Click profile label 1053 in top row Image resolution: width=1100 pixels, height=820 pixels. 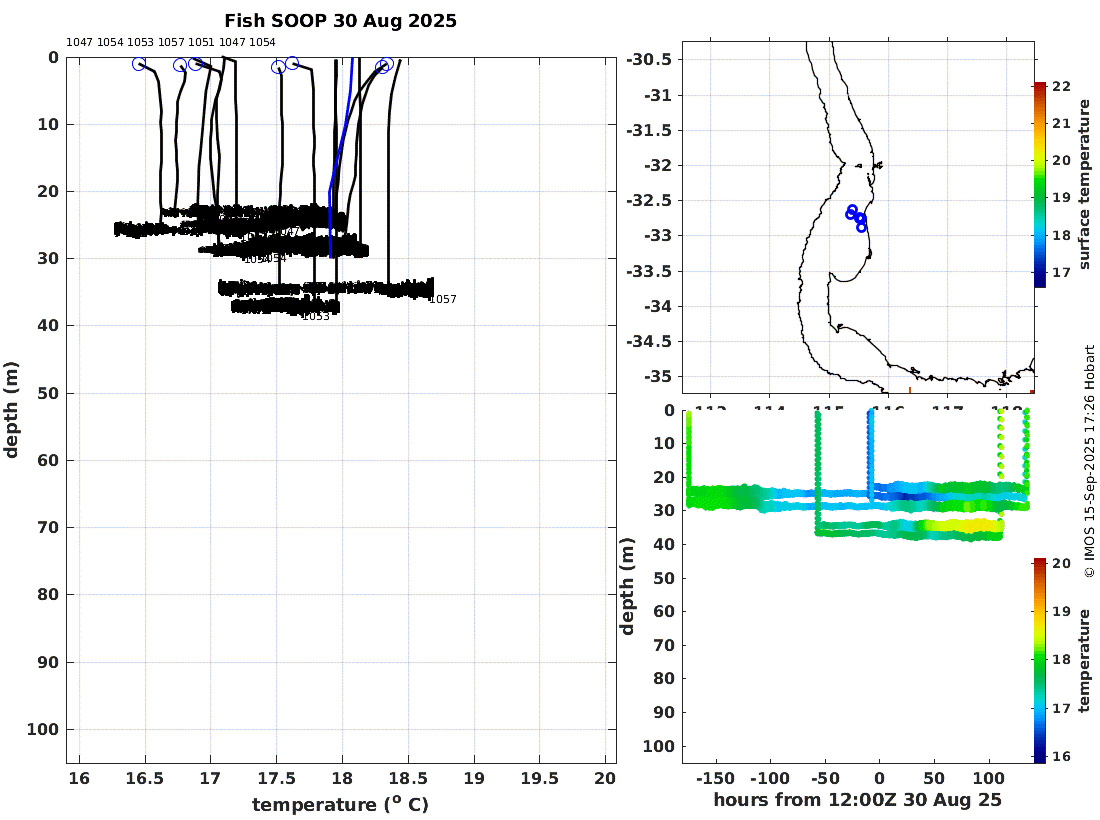click(140, 42)
